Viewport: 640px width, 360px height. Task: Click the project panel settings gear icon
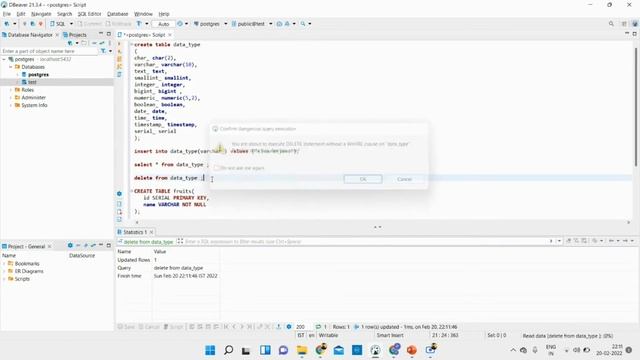[70, 246]
